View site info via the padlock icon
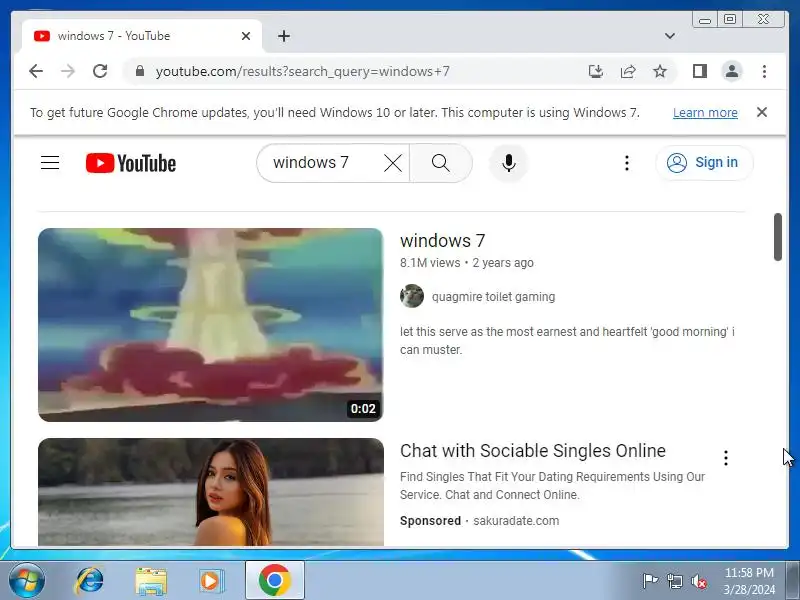This screenshot has width=800, height=600. tap(140, 71)
